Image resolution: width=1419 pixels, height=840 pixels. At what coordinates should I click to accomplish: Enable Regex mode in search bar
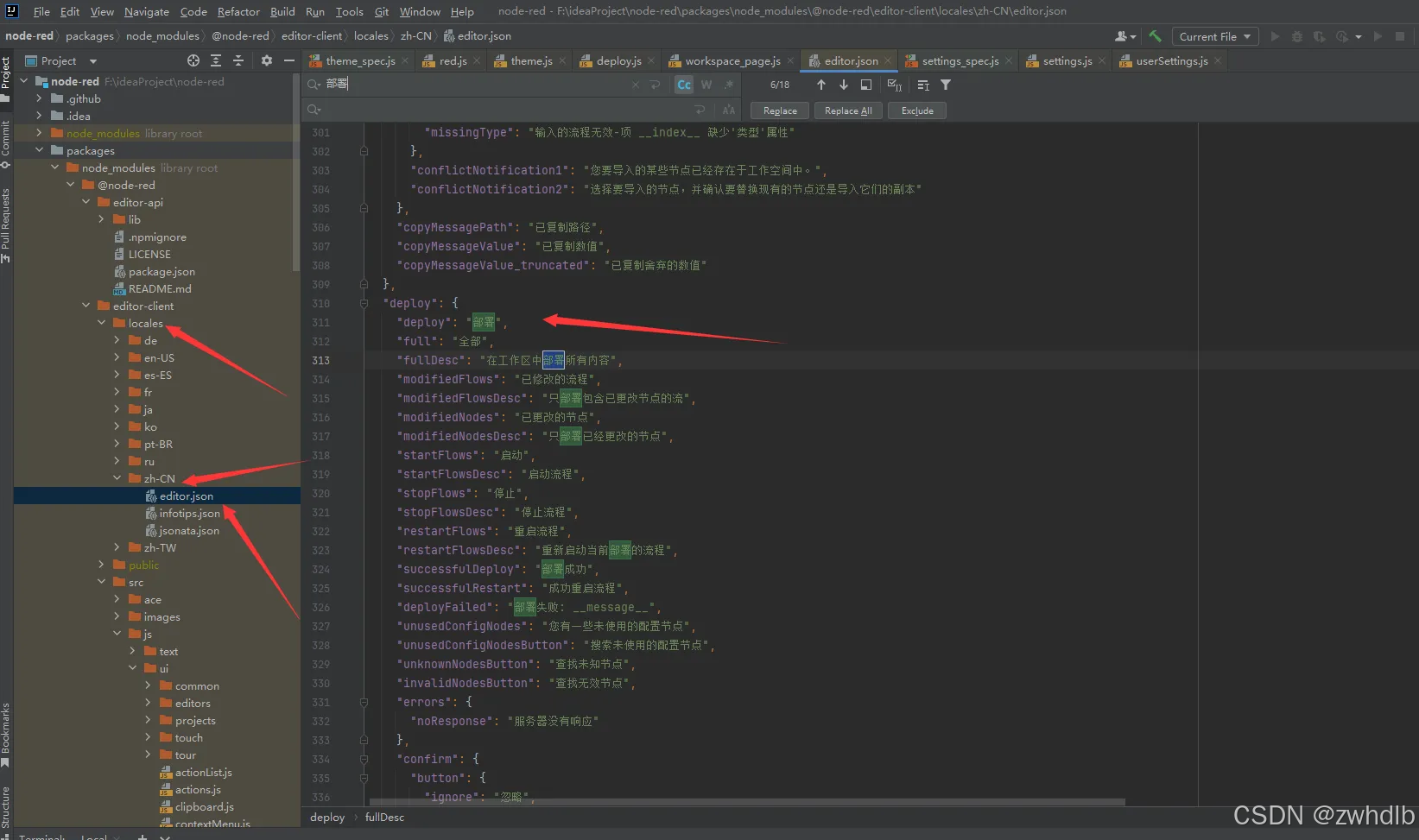(728, 85)
